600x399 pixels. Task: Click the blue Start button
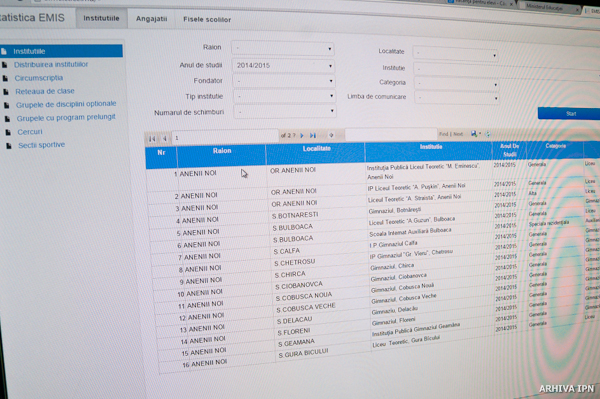point(569,114)
